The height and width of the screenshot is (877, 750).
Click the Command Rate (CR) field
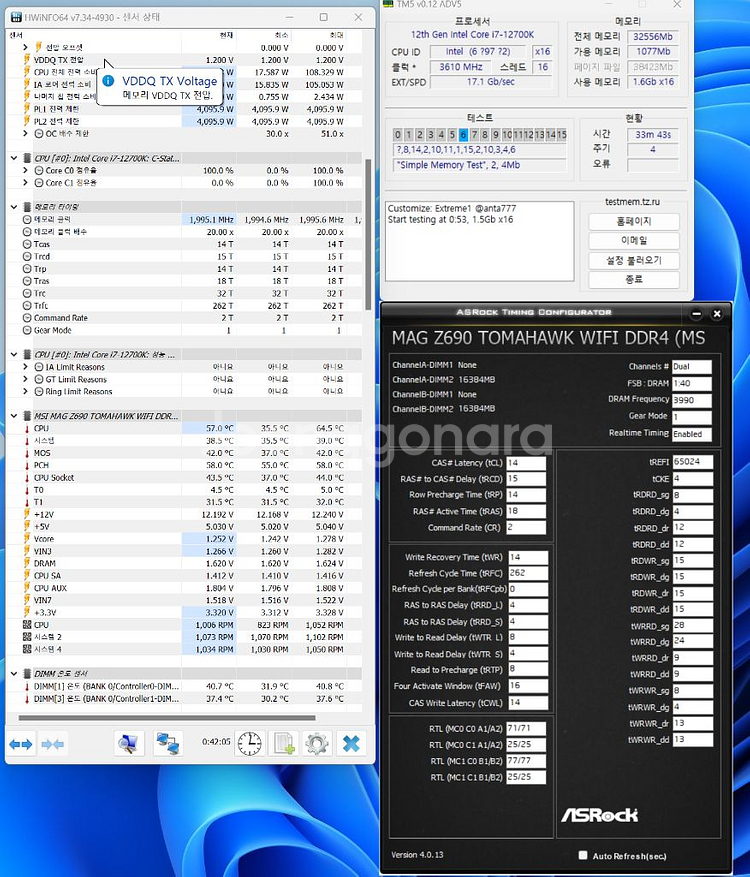coord(526,527)
